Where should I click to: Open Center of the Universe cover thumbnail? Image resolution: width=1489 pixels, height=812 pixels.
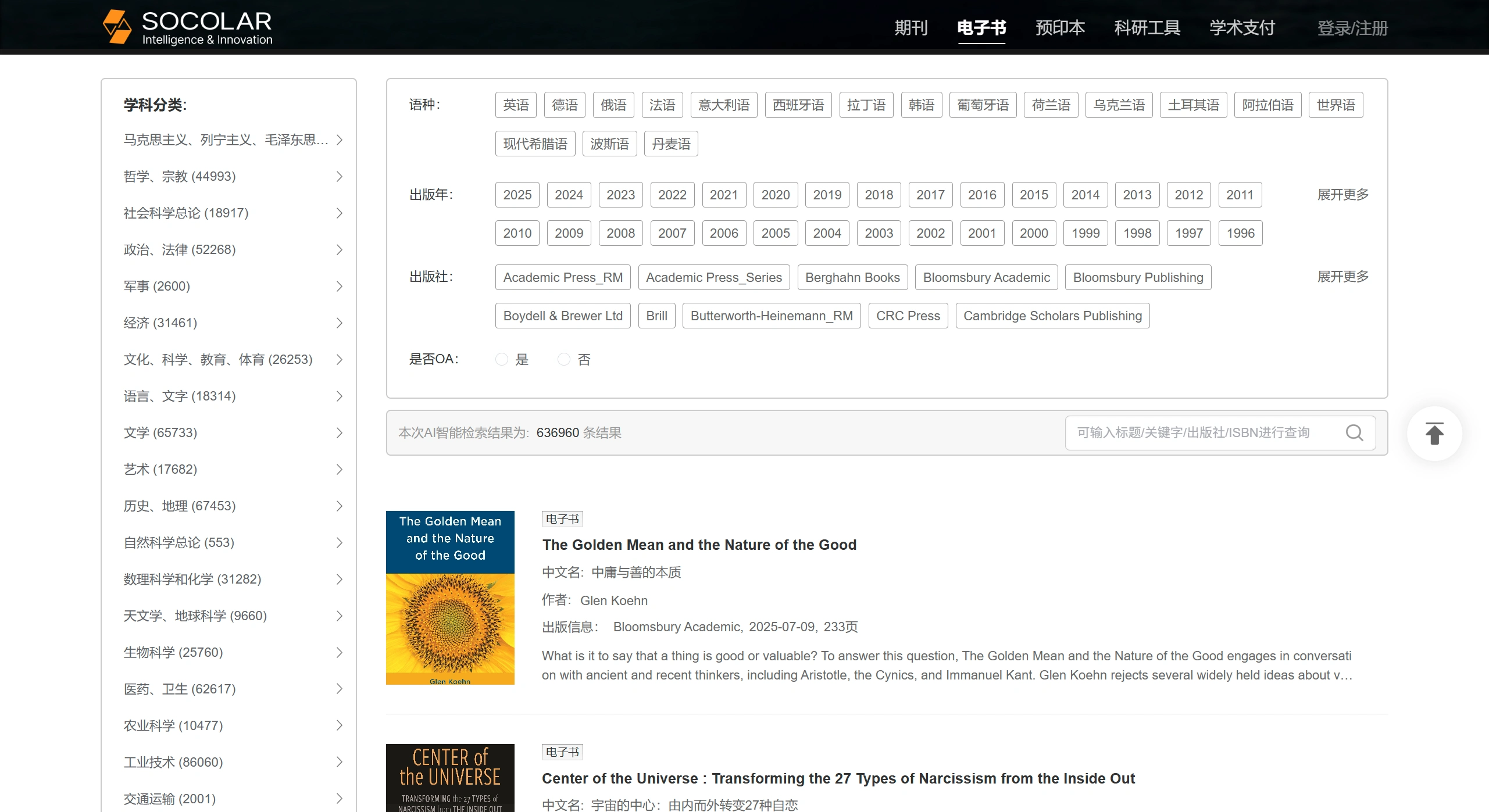point(450,778)
